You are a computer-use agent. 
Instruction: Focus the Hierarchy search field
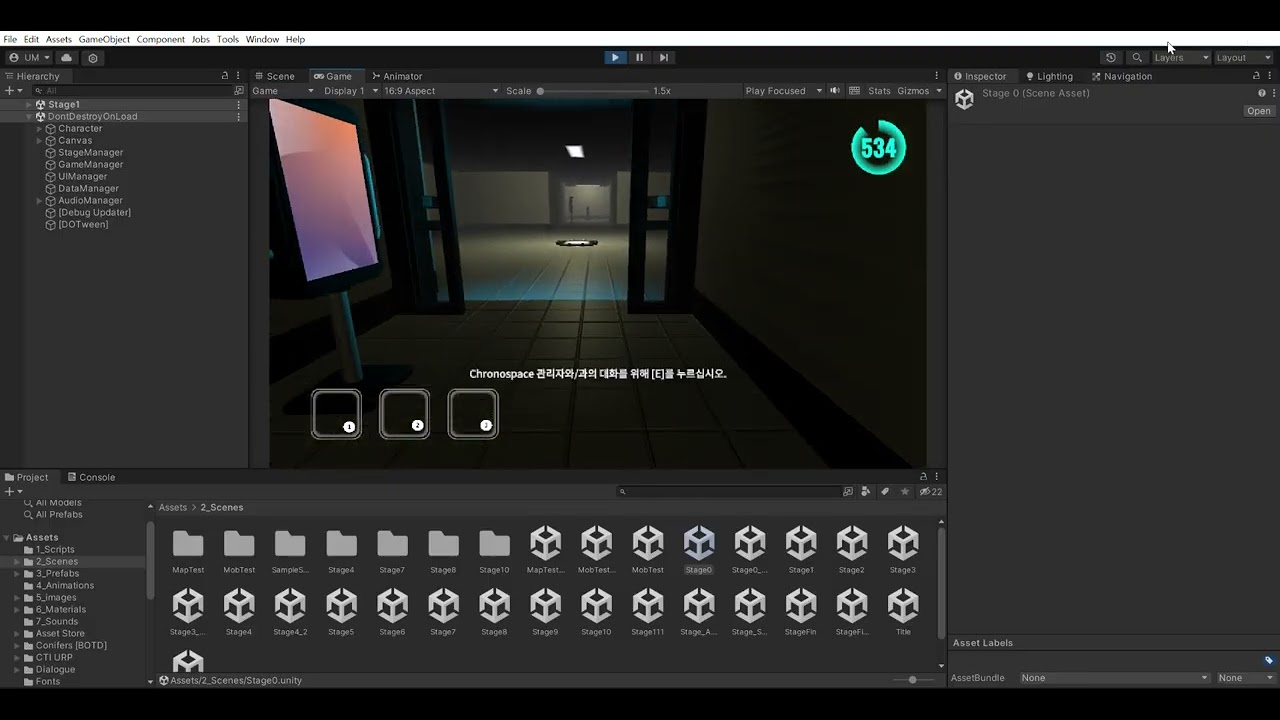point(135,90)
